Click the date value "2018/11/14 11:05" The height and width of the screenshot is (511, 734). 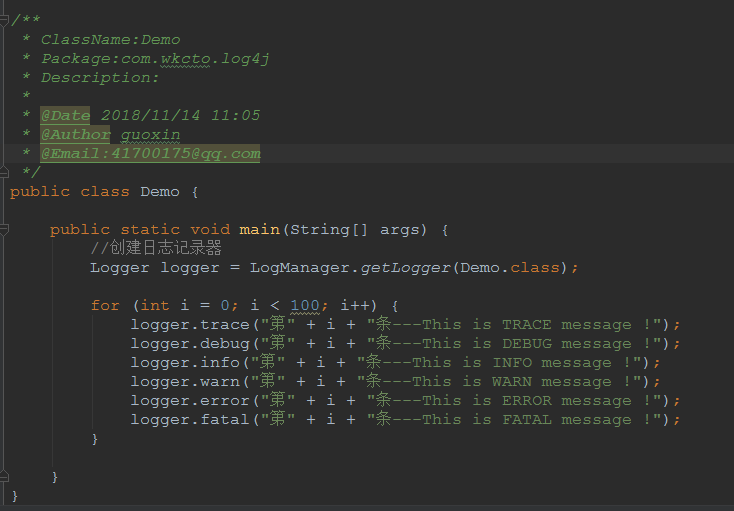point(180,116)
